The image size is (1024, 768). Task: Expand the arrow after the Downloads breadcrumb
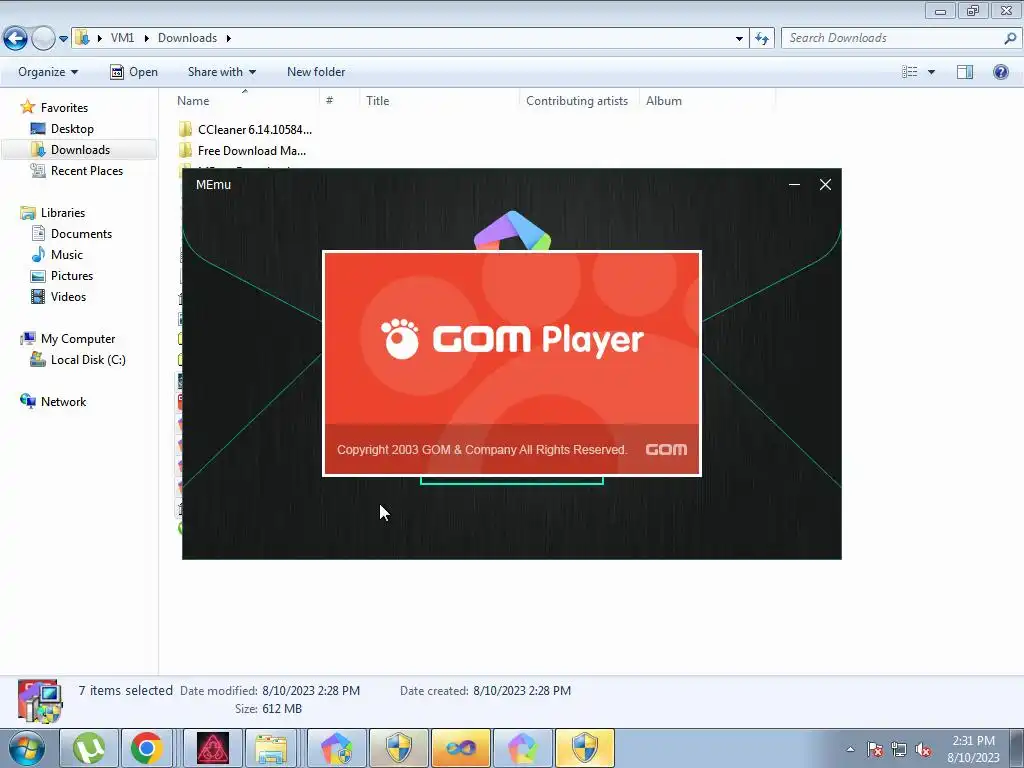pos(229,39)
